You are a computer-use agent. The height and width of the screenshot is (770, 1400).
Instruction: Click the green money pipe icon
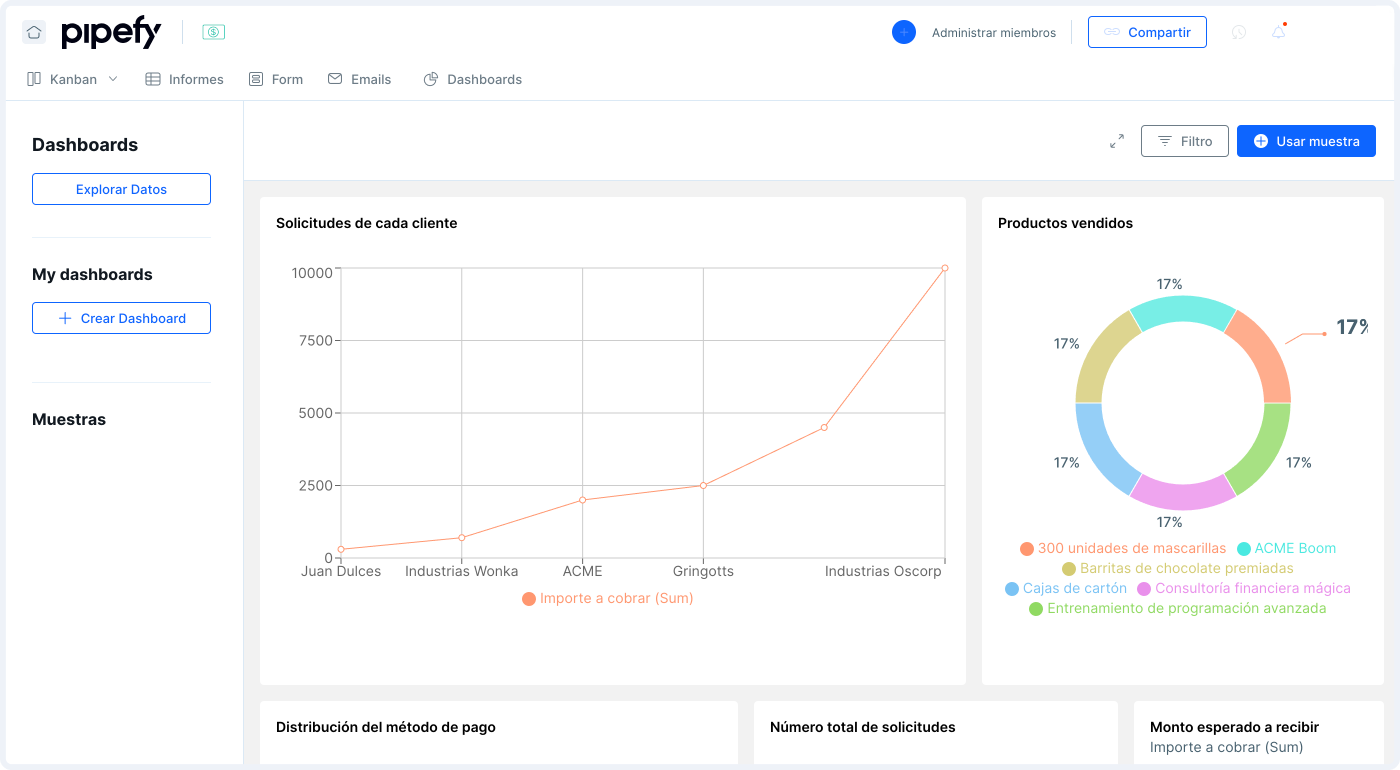[x=213, y=32]
